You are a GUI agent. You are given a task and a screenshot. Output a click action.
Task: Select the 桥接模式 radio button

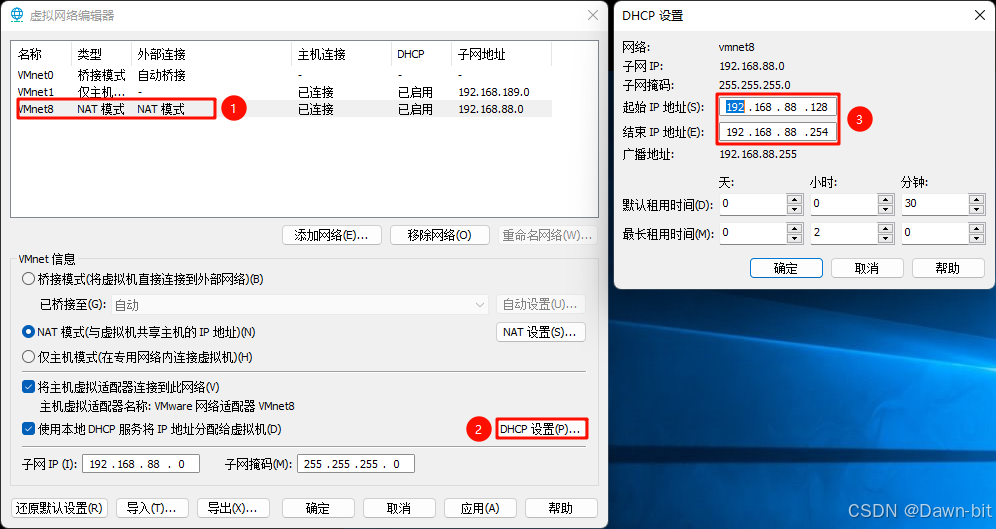point(29,279)
